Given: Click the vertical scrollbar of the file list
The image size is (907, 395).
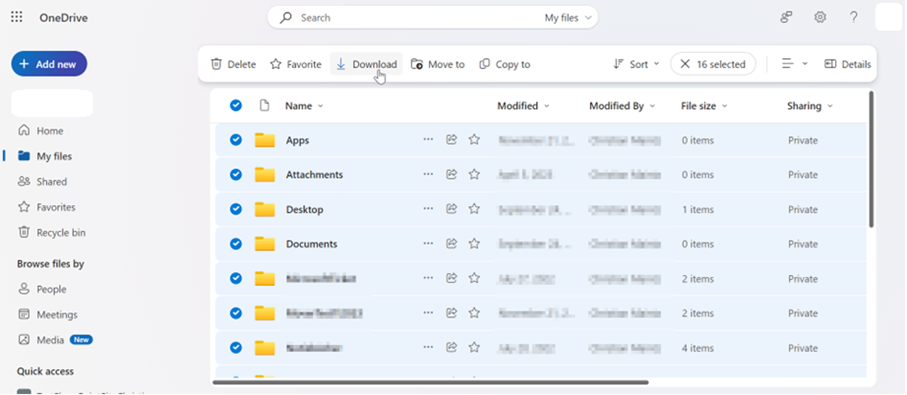Looking at the screenshot, I should click(871, 160).
